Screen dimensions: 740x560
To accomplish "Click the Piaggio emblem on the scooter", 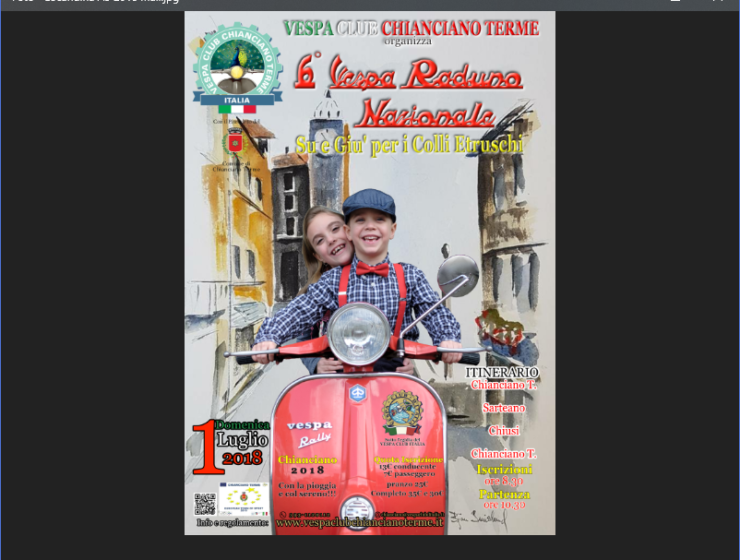I will click(x=356, y=393).
